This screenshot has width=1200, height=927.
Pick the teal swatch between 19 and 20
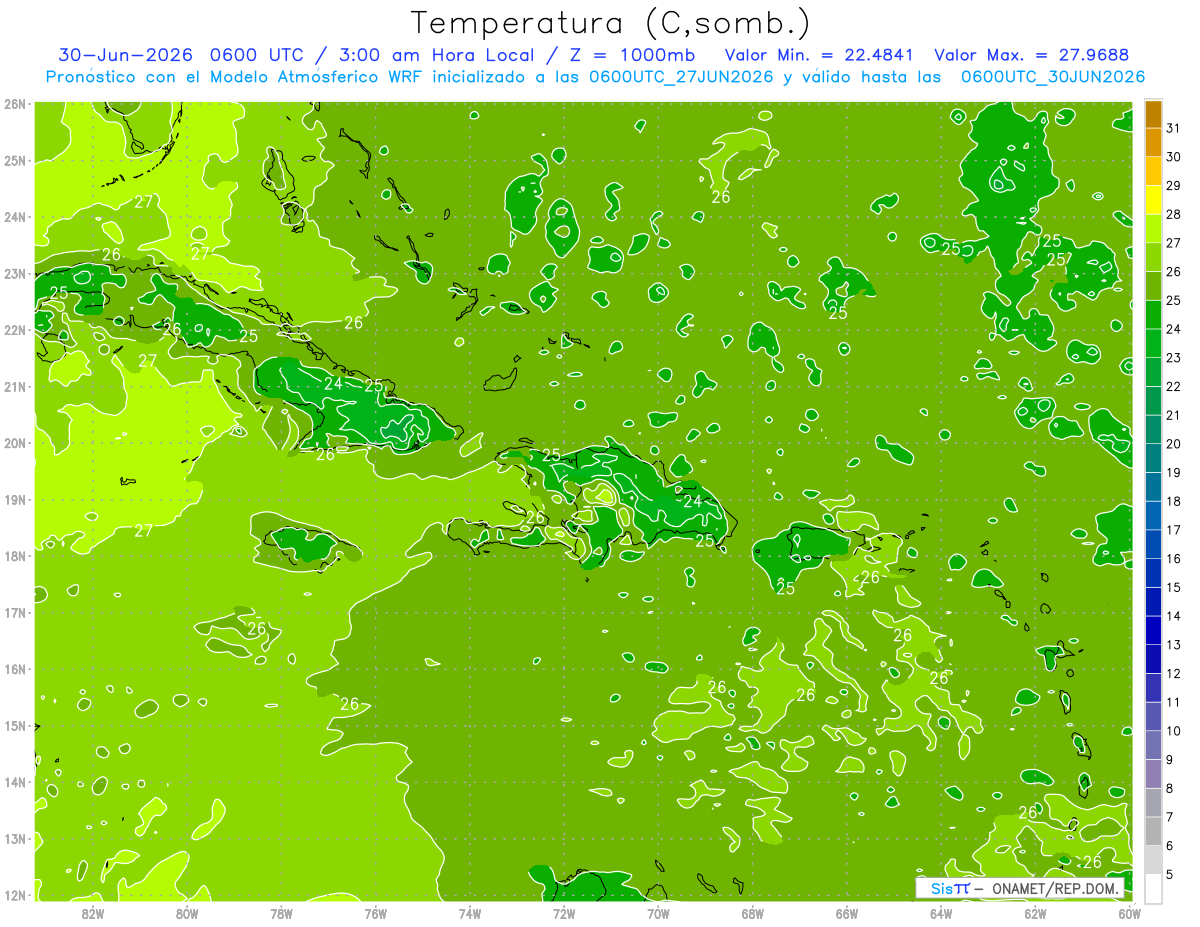tap(1153, 458)
